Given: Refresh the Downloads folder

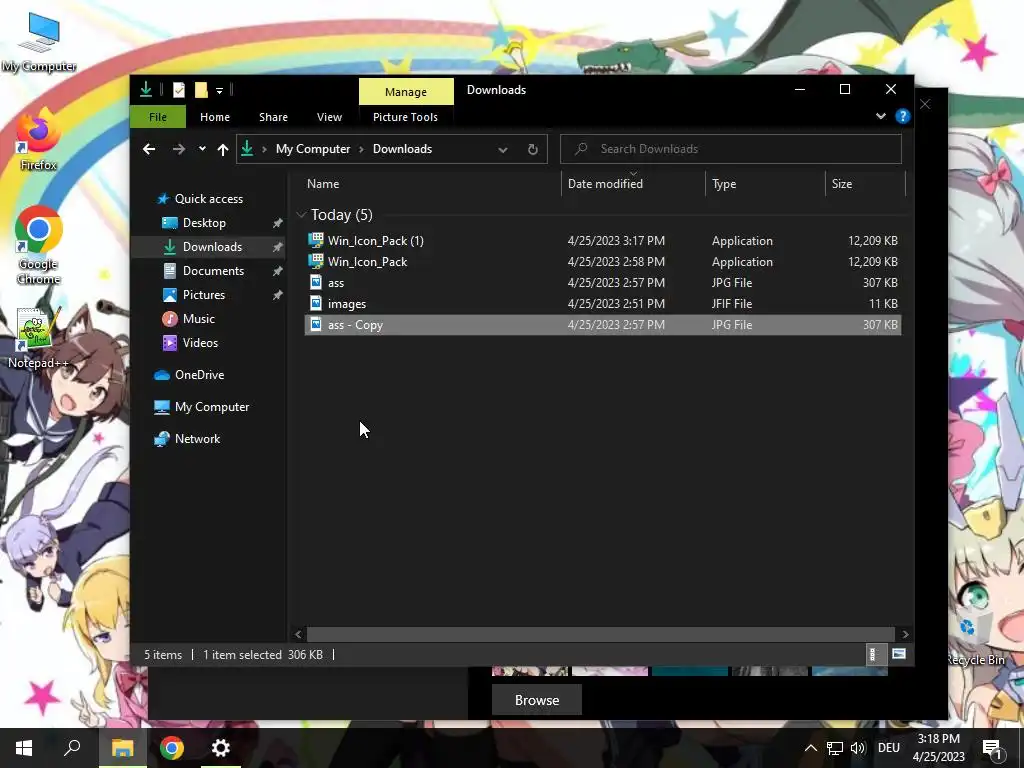Looking at the screenshot, I should pyautogui.click(x=533, y=150).
